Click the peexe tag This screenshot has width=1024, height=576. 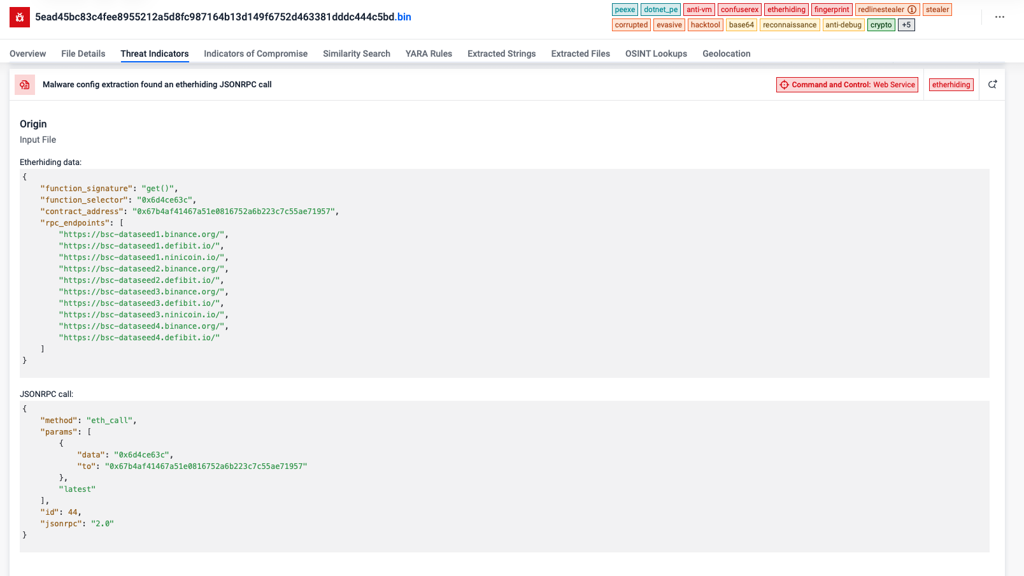[625, 10]
